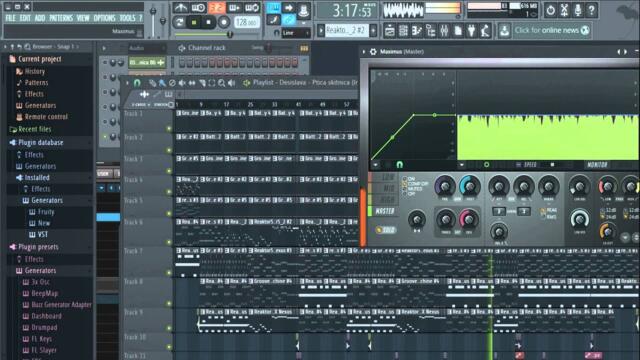
Task: Click the tempo tapper lamp icon
Action: pos(485,31)
